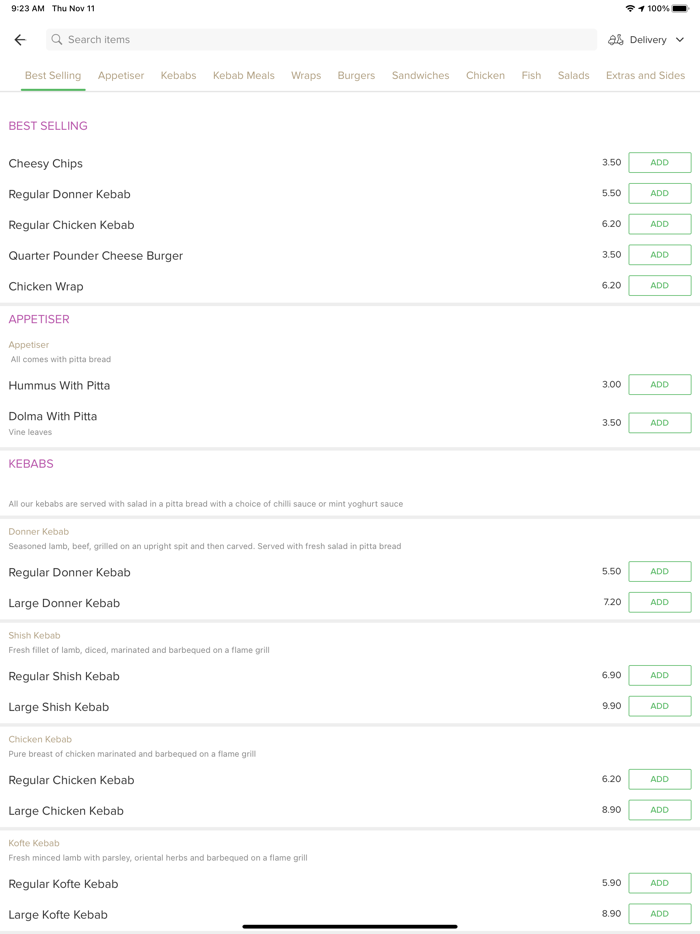Tap the back arrow icon
The width and height of the screenshot is (700, 934).
(x=20, y=40)
